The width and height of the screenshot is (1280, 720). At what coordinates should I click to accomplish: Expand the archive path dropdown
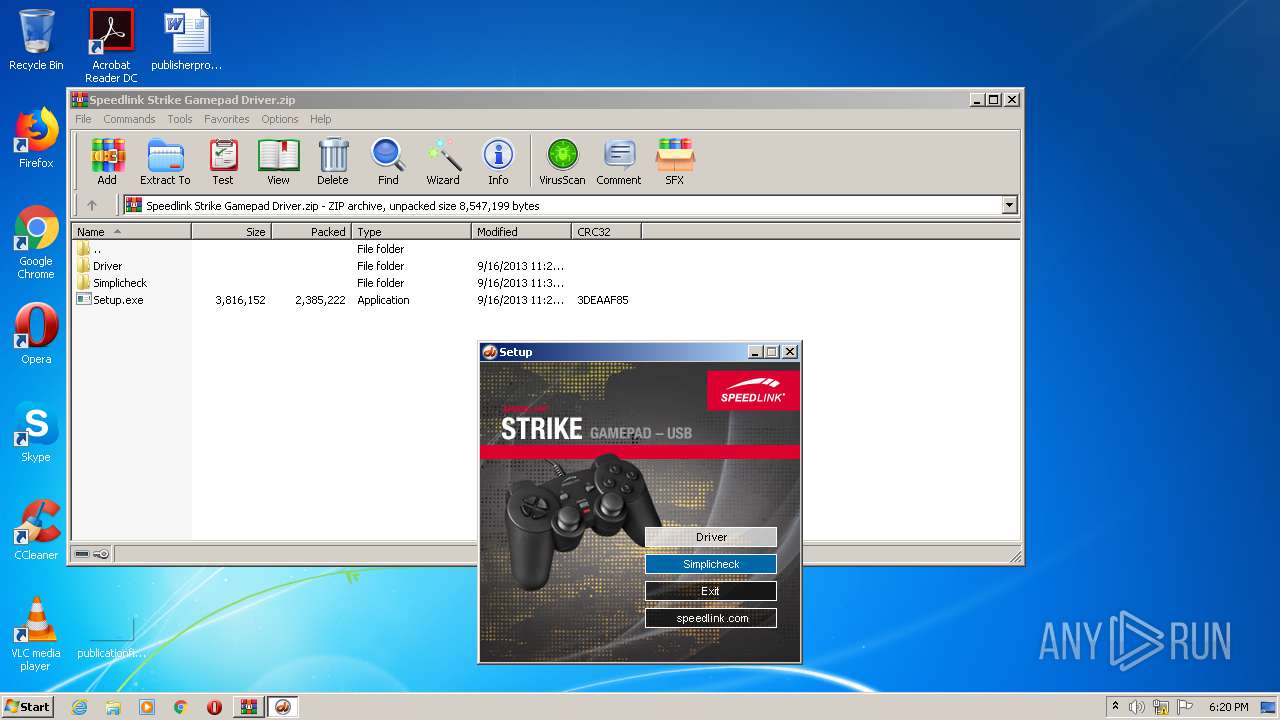(x=1009, y=205)
